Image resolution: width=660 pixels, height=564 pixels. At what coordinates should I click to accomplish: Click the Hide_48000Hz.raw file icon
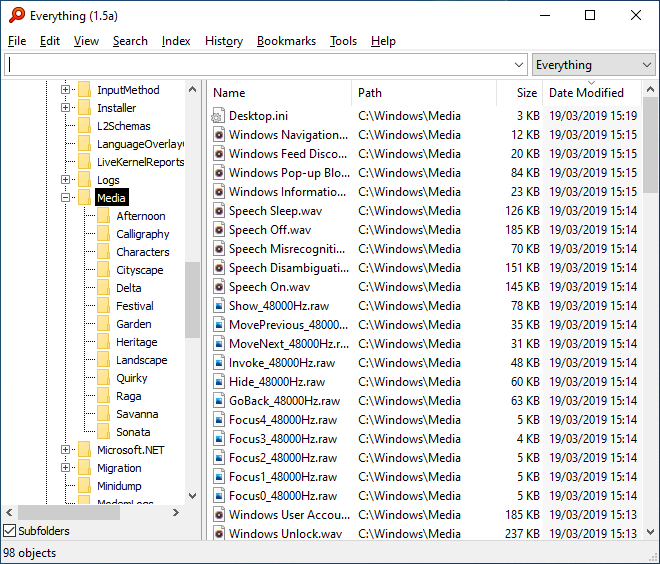[x=218, y=382]
